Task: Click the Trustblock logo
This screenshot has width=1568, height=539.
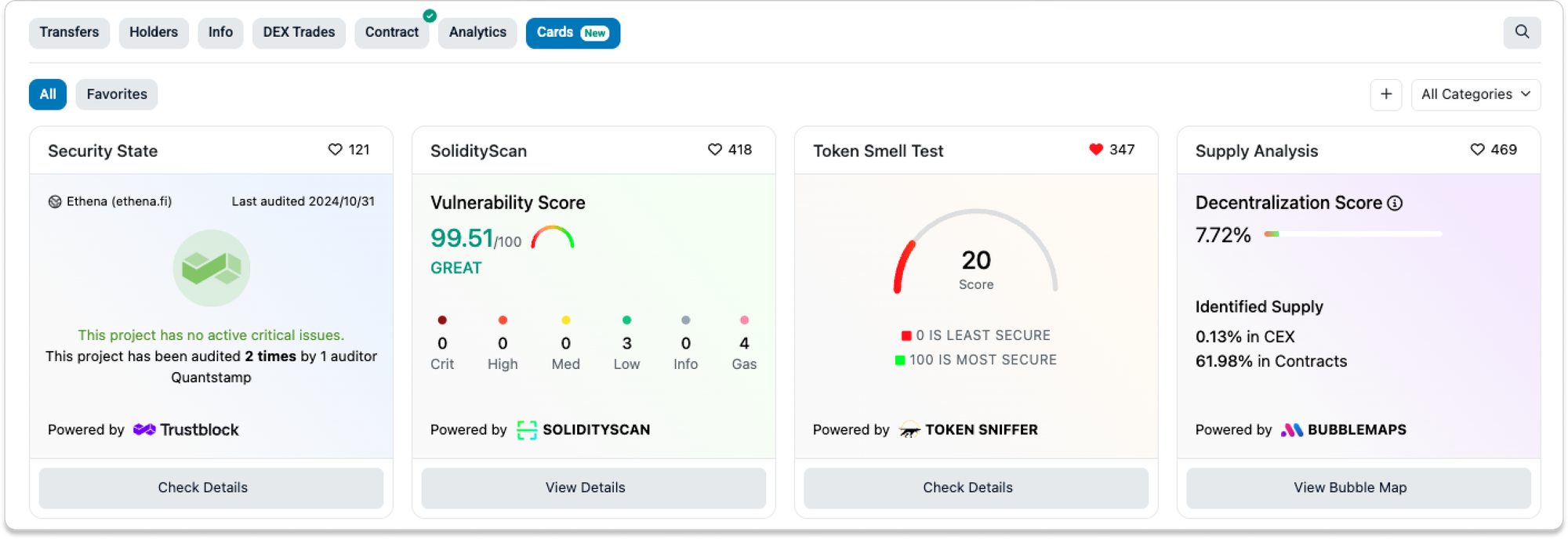Action: point(186,429)
